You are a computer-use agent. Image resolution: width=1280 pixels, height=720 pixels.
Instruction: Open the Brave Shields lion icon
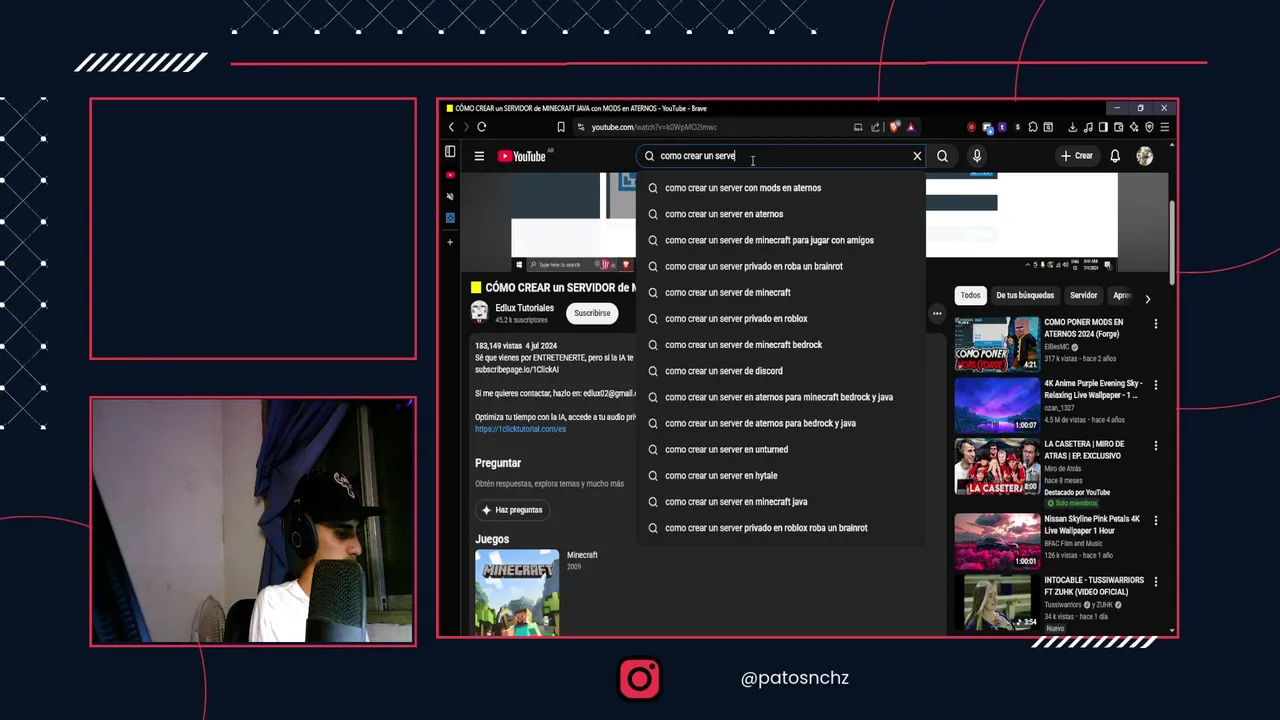894,127
